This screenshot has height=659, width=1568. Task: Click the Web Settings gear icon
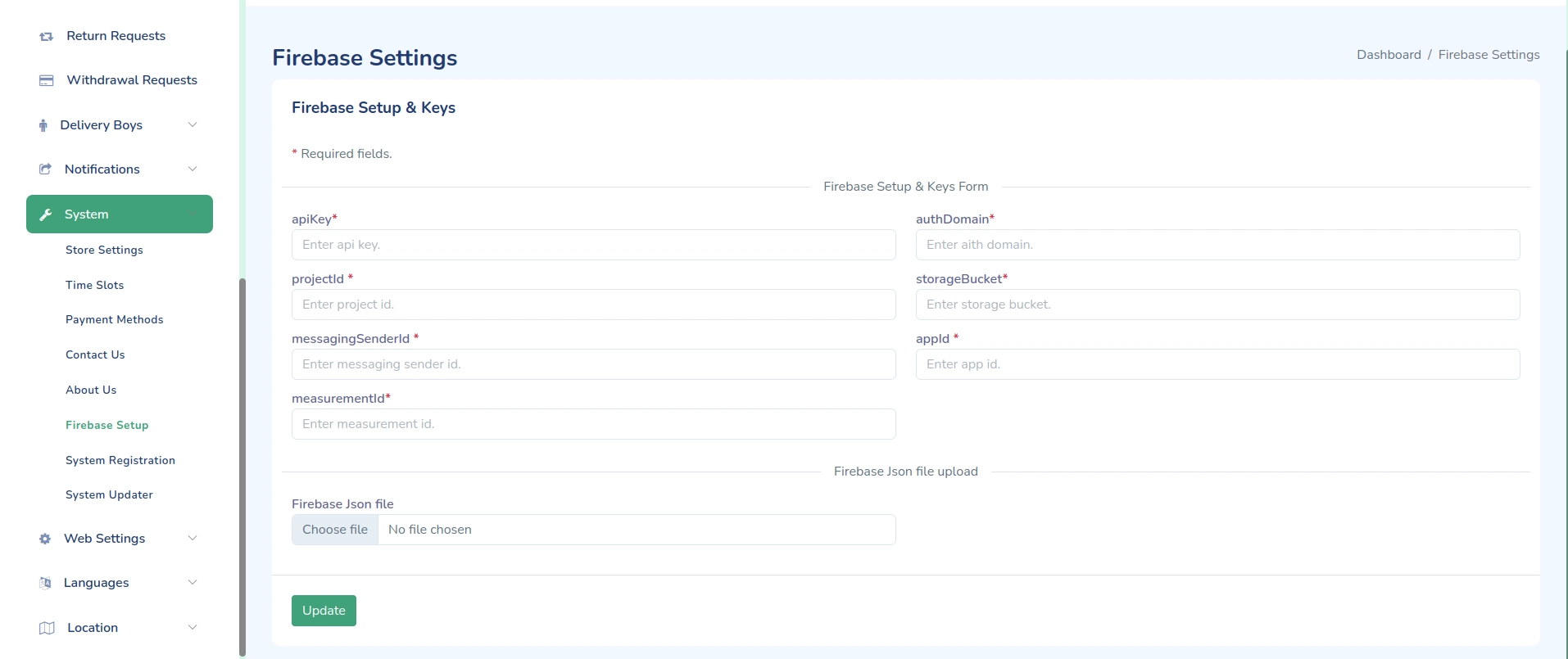[x=45, y=539]
